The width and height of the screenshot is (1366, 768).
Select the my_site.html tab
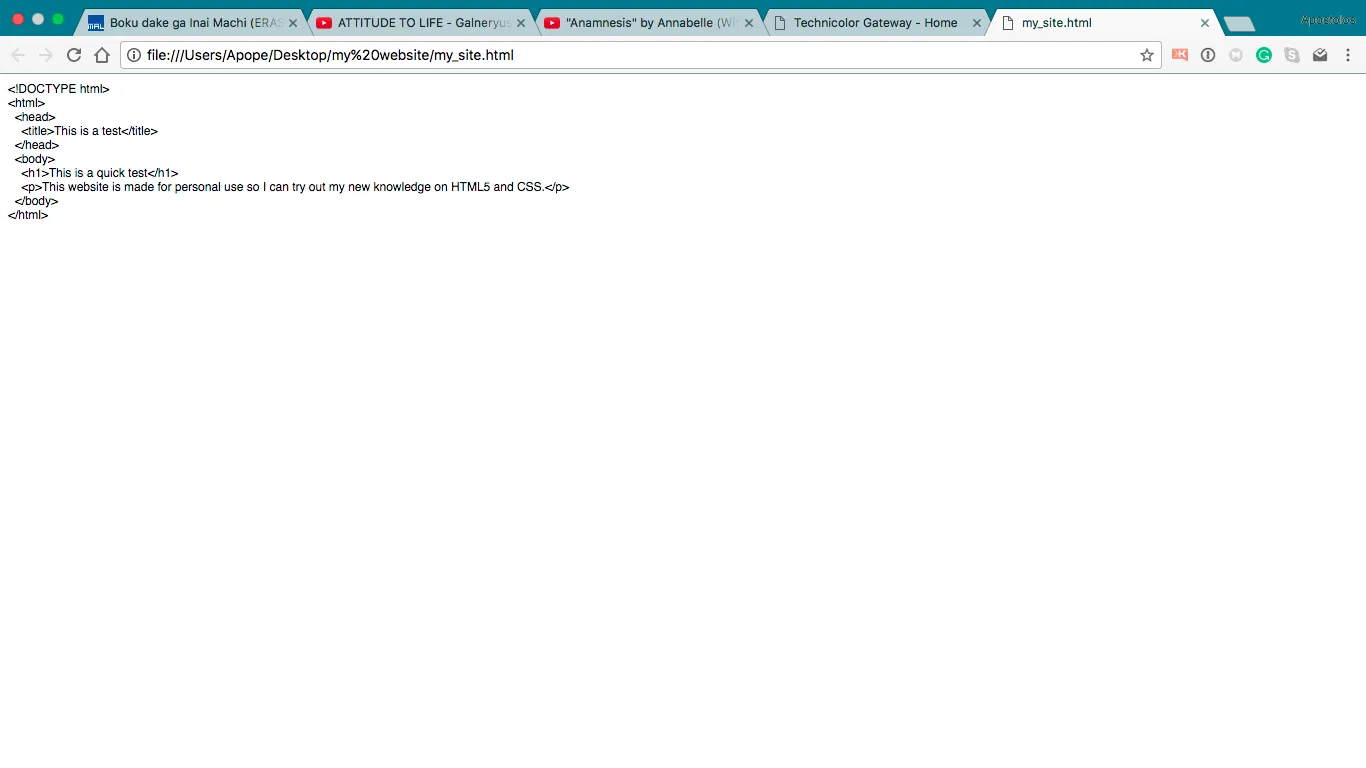pyautogui.click(x=1105, y=22)
